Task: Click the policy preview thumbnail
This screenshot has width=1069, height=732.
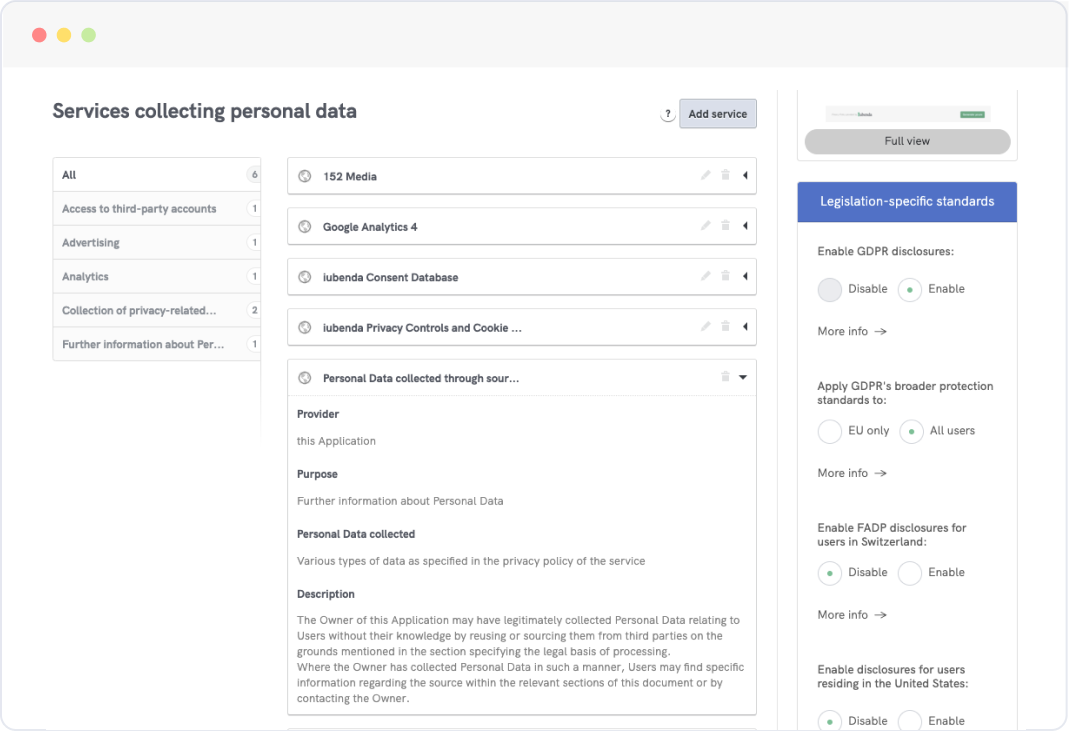Action: (x=906, y=114)
